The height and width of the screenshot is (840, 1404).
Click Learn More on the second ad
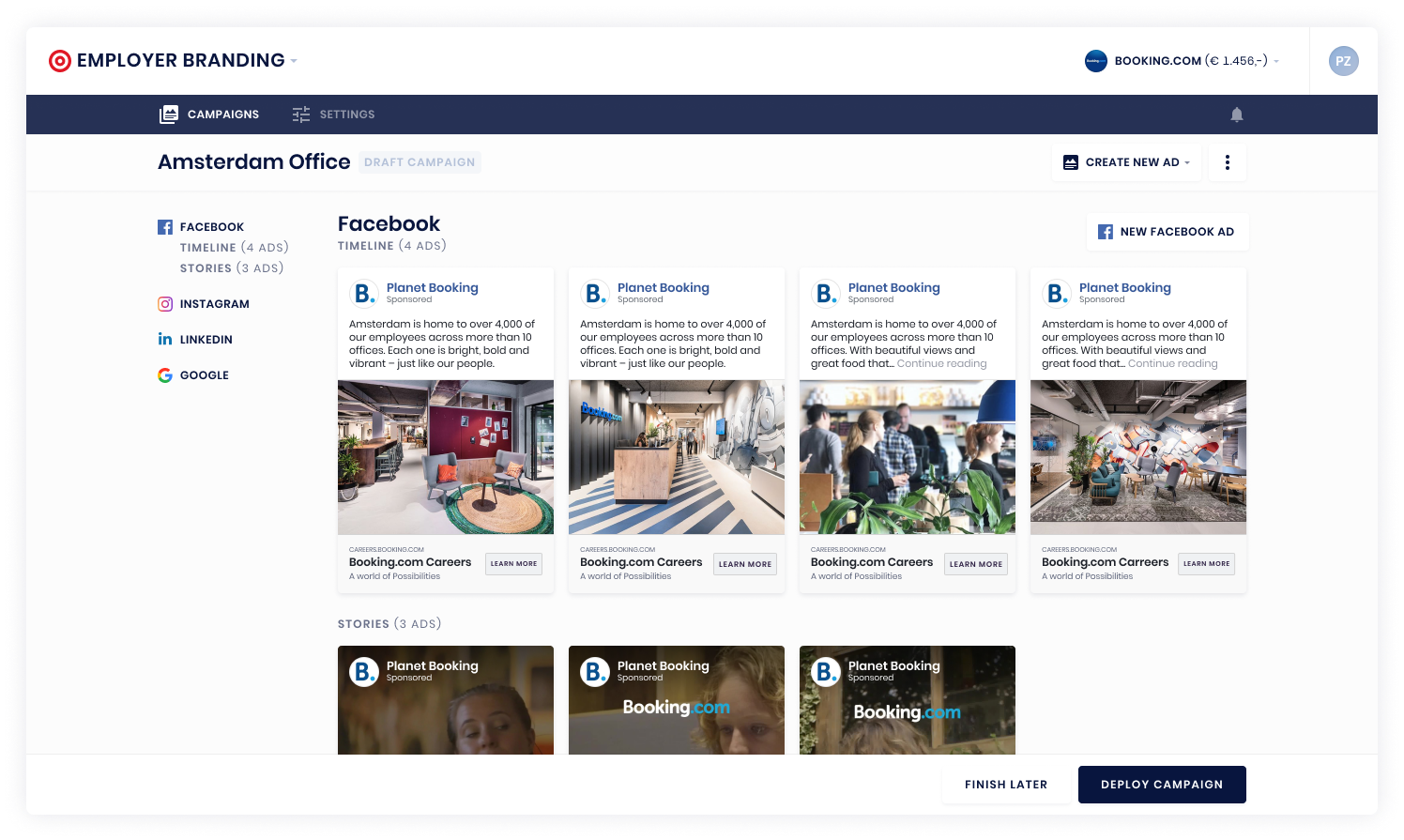(x=745, y=564)
